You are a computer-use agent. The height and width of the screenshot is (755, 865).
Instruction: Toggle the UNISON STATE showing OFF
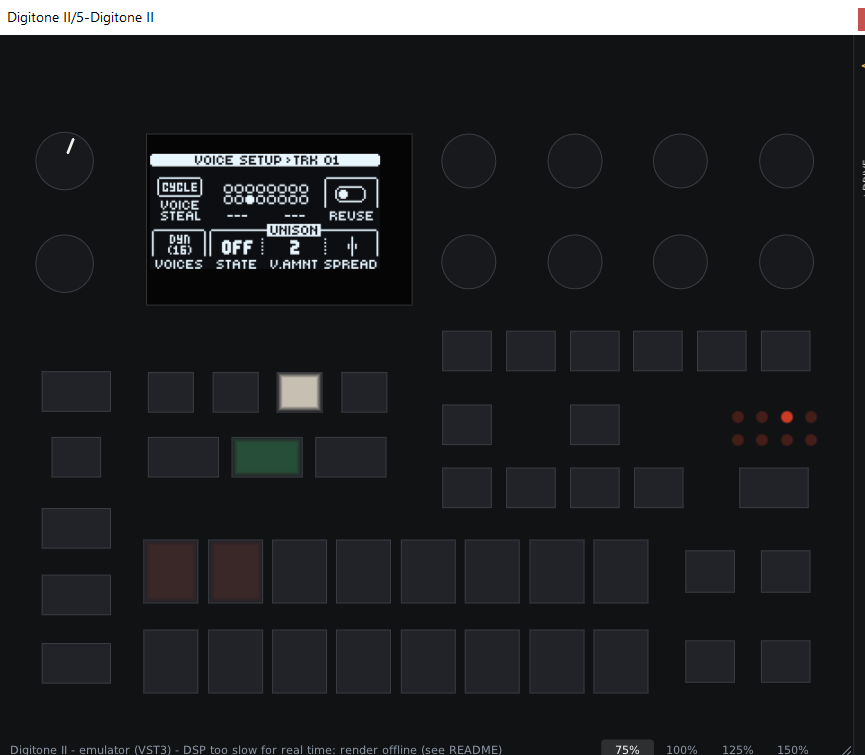(x=237, y=248)
